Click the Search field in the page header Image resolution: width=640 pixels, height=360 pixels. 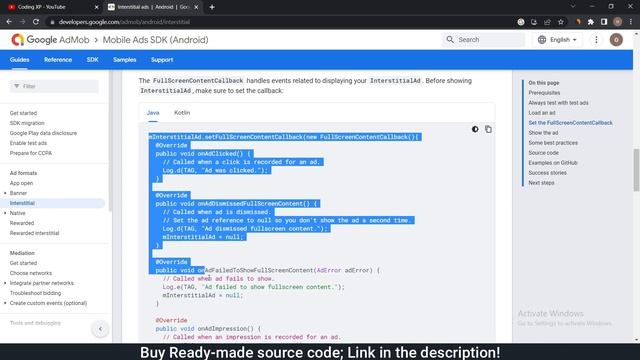484,40
